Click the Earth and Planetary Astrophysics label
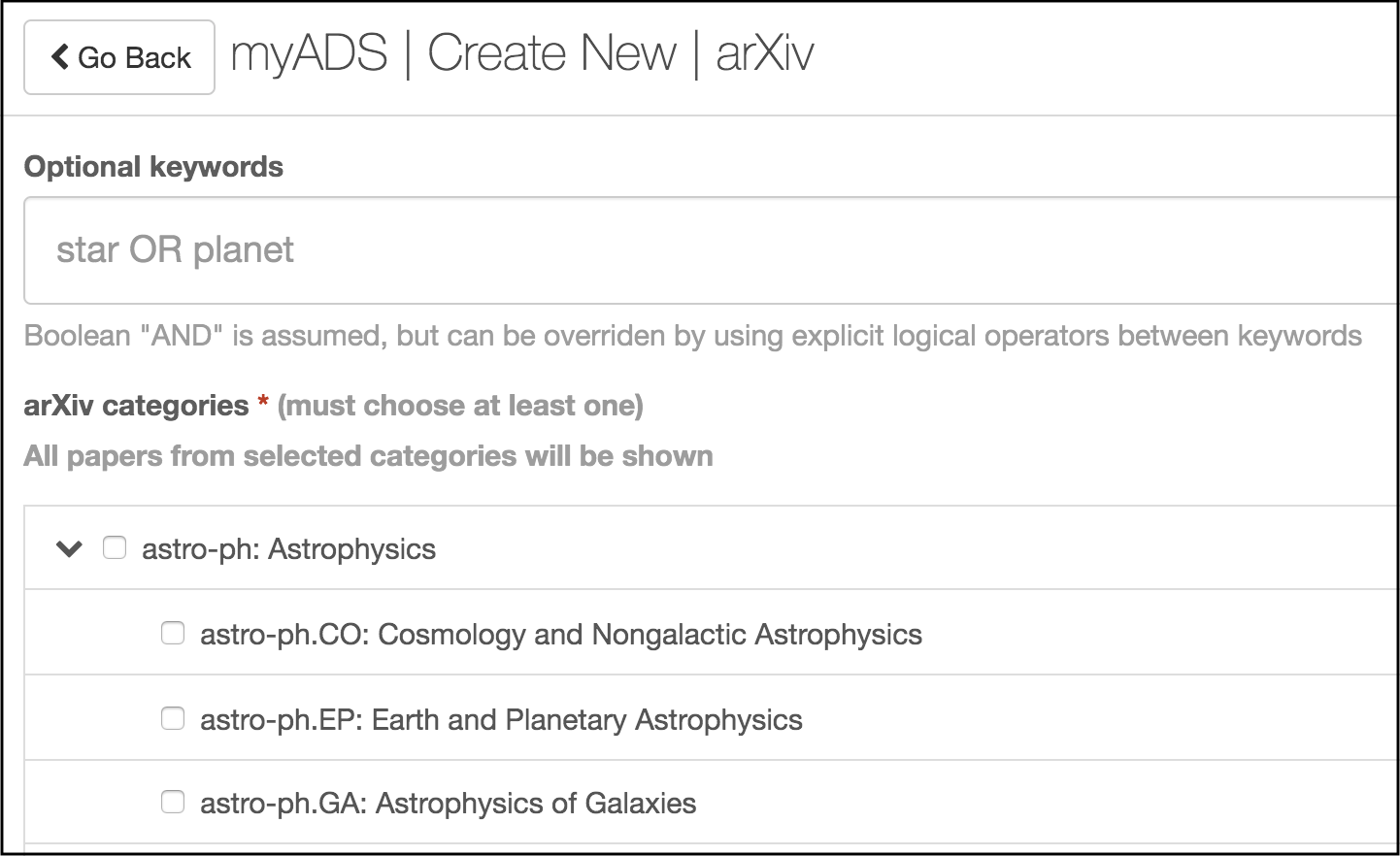1400x856 pixels. pyautogui.click(x=501, y=720)
